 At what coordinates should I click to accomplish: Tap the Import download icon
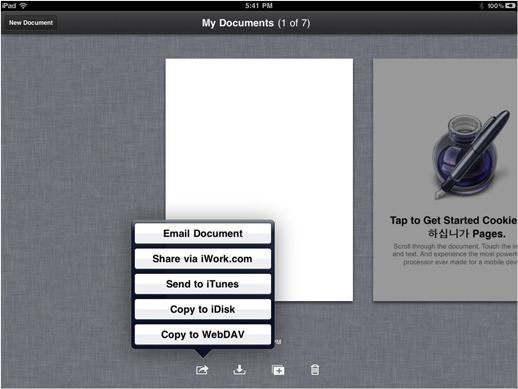pos(239,370)
